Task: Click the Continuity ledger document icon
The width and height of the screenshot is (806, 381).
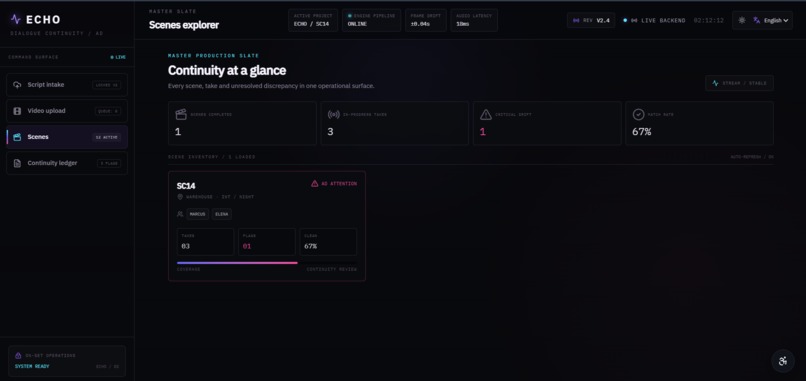Action: pos(17,163)
